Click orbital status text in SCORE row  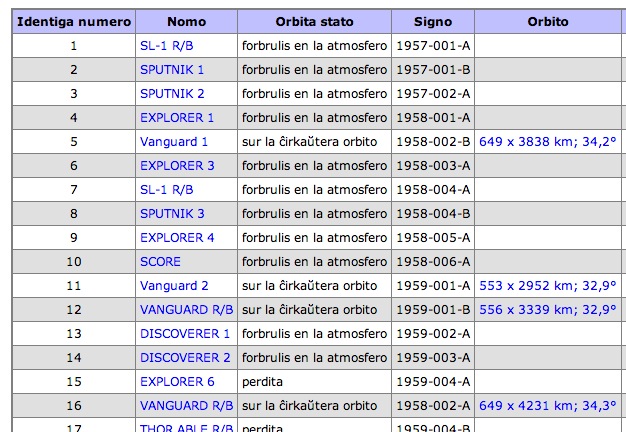pos(314,262)
